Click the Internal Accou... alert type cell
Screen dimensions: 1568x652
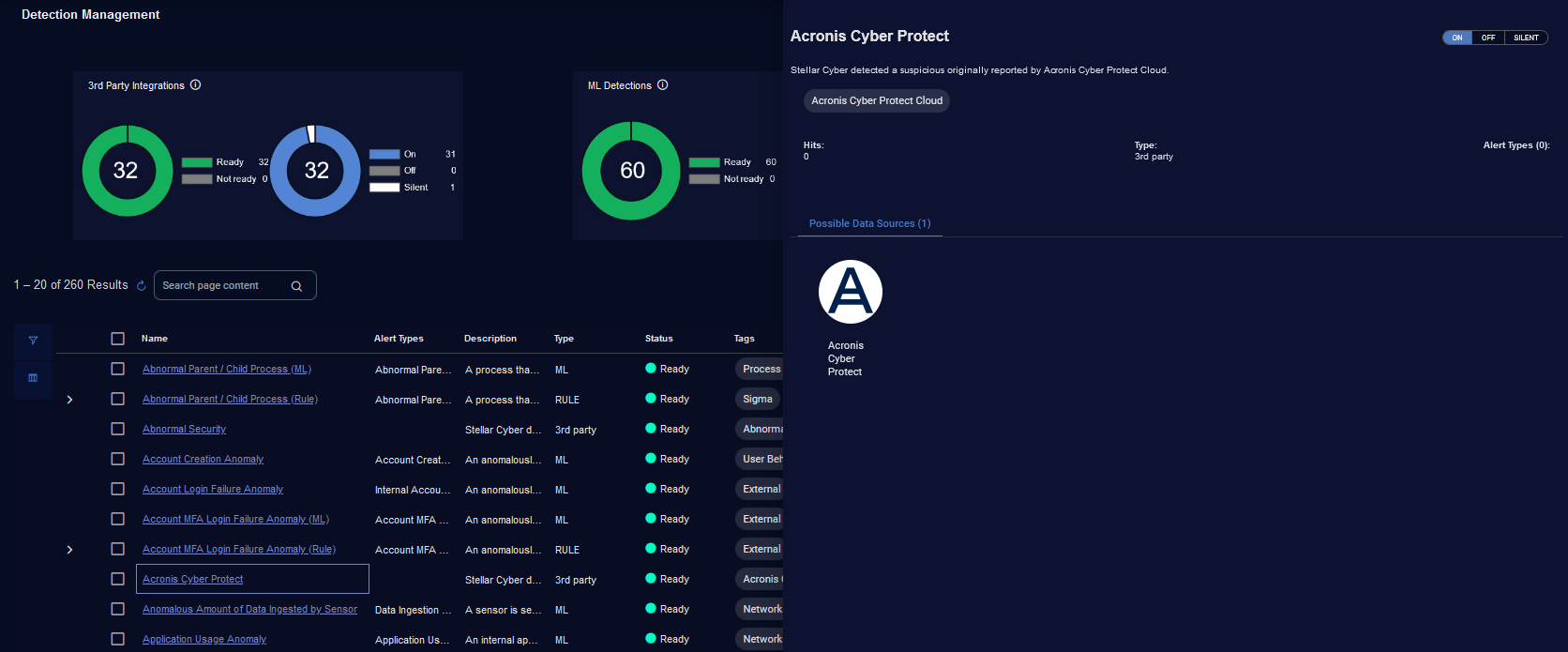click(x=412, y=490)
